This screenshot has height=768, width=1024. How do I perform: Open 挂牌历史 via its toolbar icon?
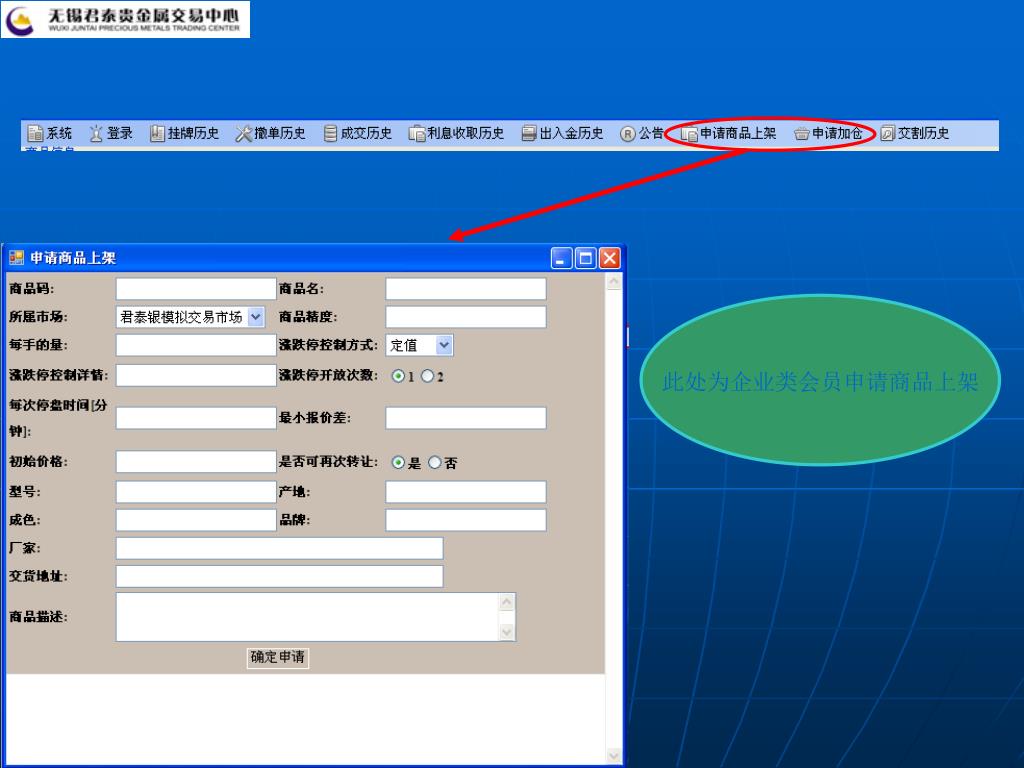click(x=157, y=133)
